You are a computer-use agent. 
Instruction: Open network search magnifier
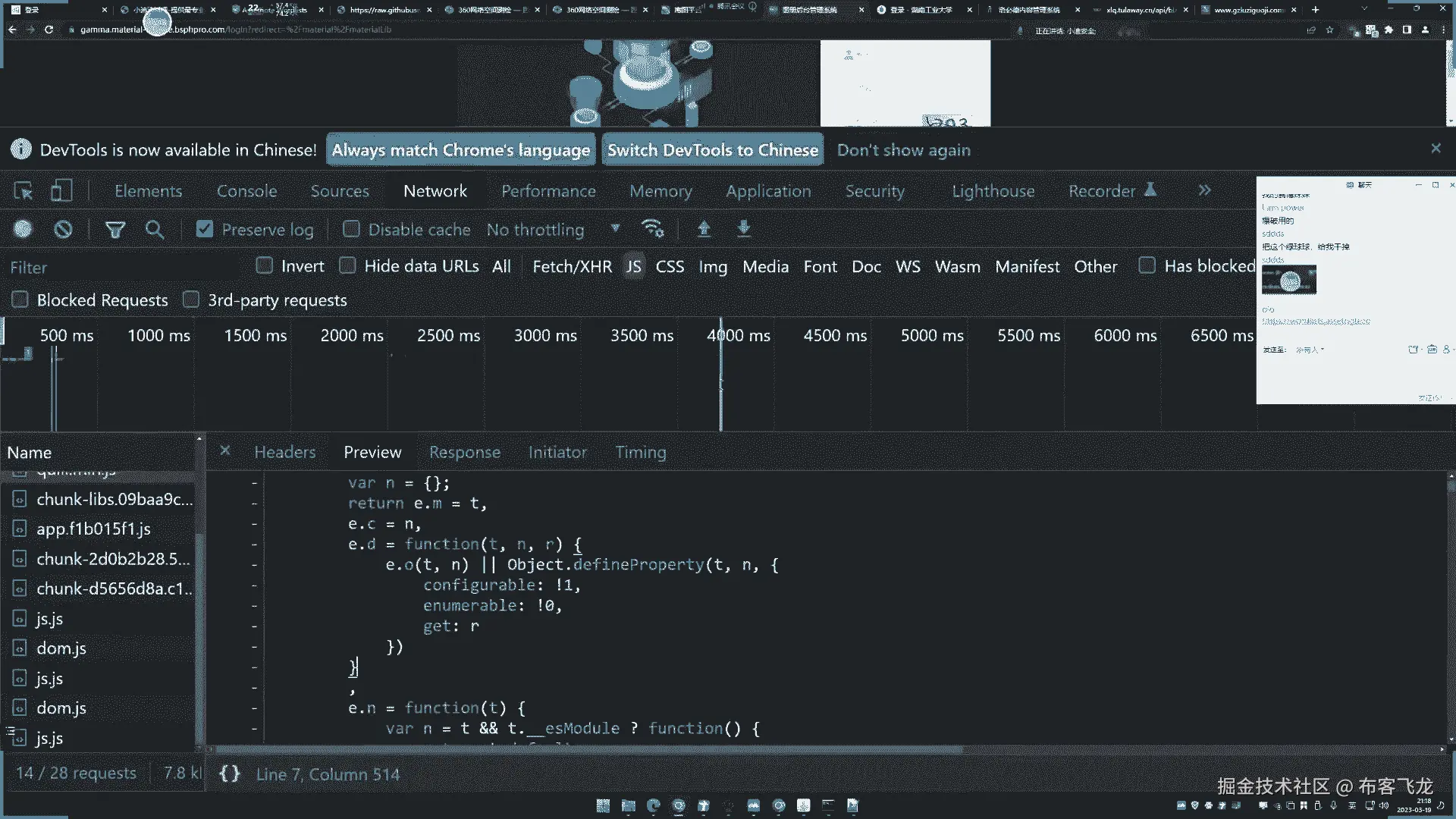point(155,229)
